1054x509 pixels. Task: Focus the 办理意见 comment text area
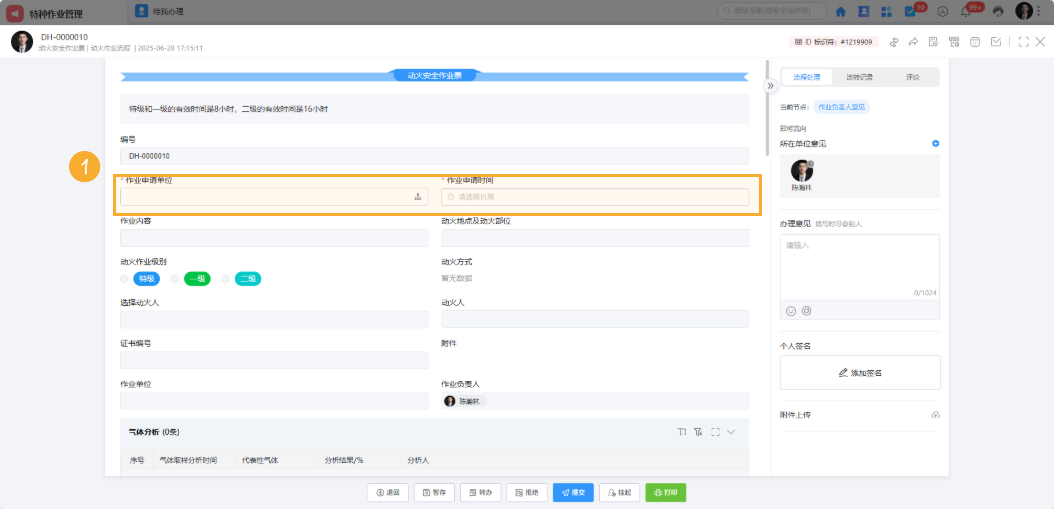tap(860, 266)
